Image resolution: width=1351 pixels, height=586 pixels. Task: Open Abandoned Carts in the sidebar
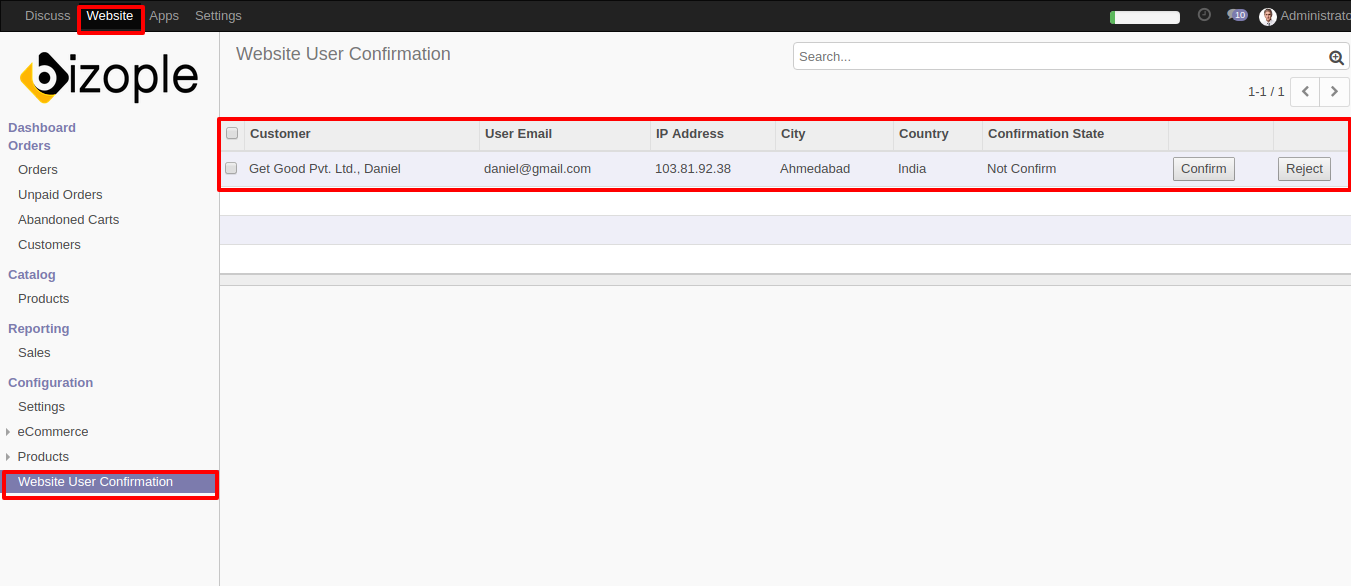(68, 220)
